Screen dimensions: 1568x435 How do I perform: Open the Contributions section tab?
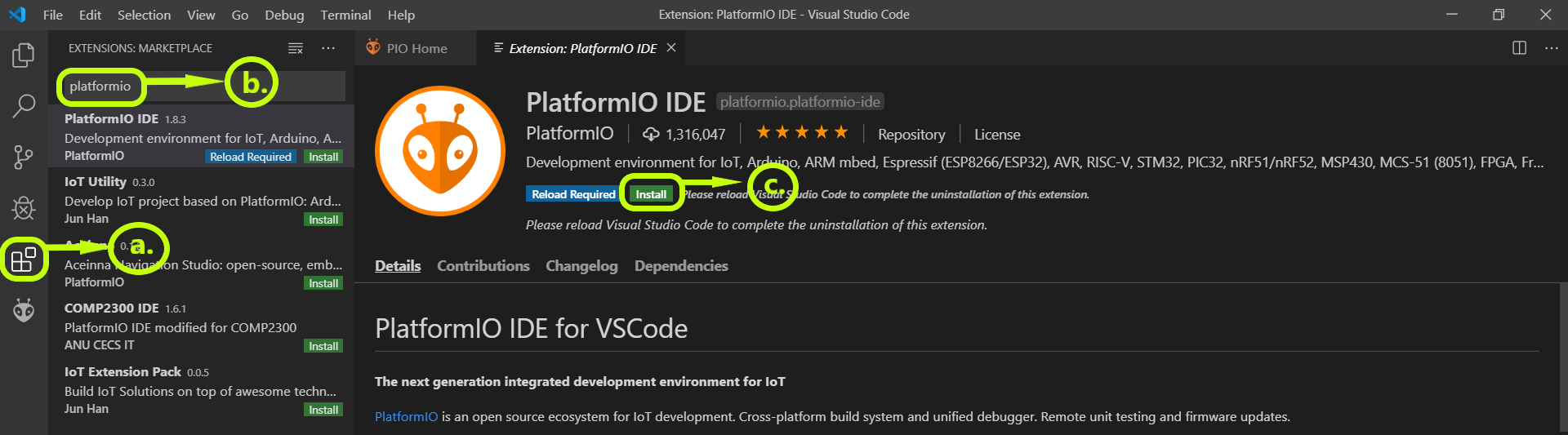pos(483,266)
